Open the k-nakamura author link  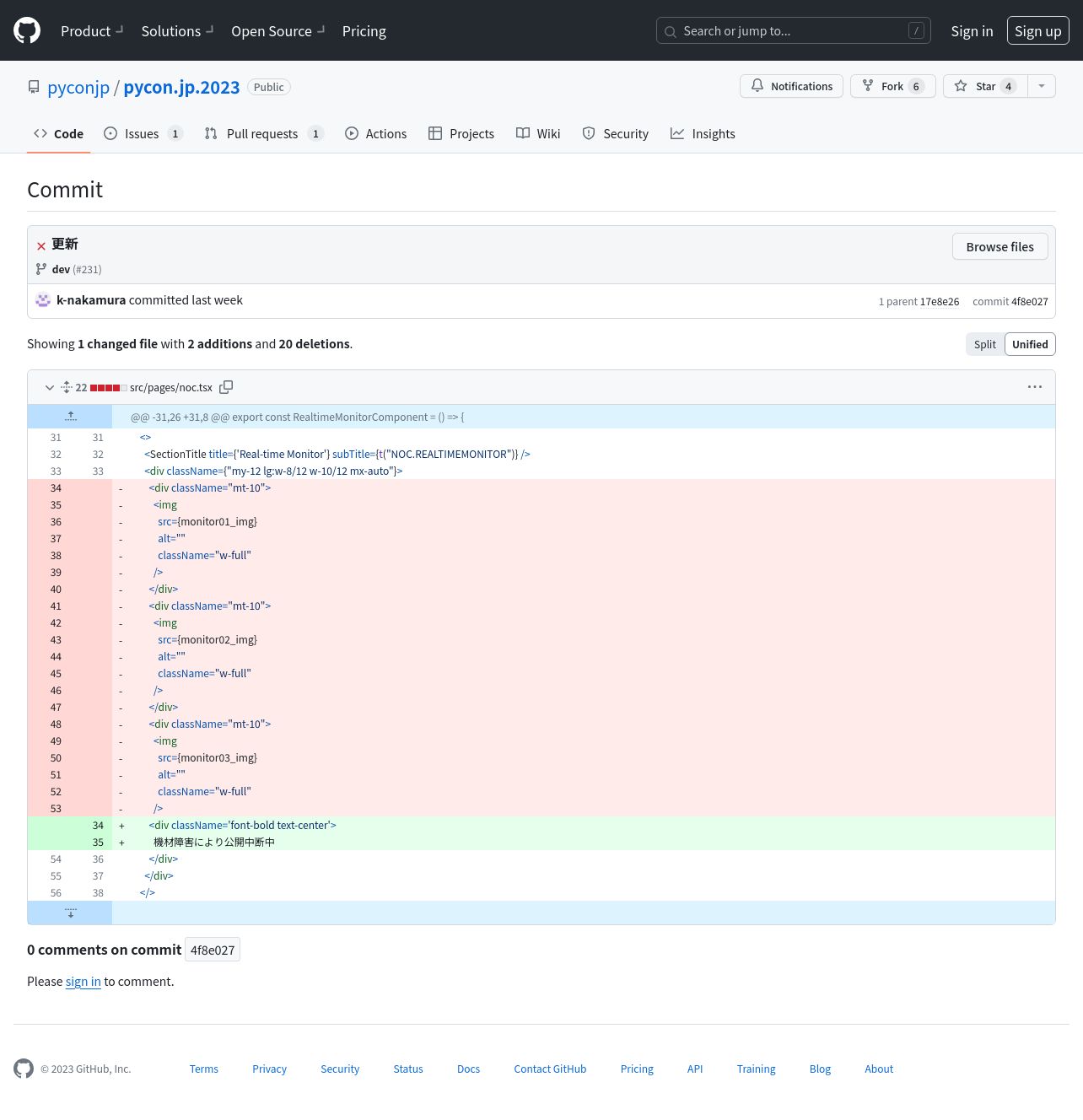point(91,300)
